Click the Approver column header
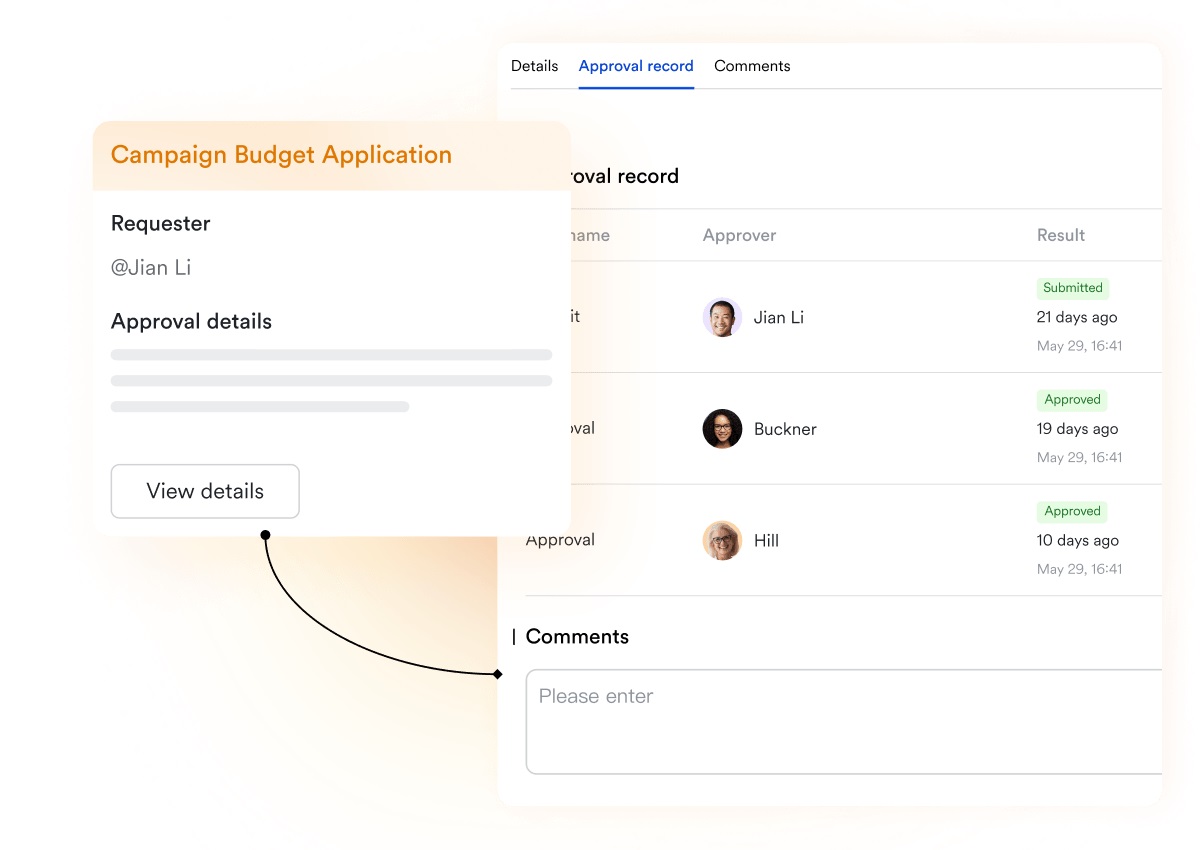Viewport: 1200px width, 850px height. click(x=739, y=236)
